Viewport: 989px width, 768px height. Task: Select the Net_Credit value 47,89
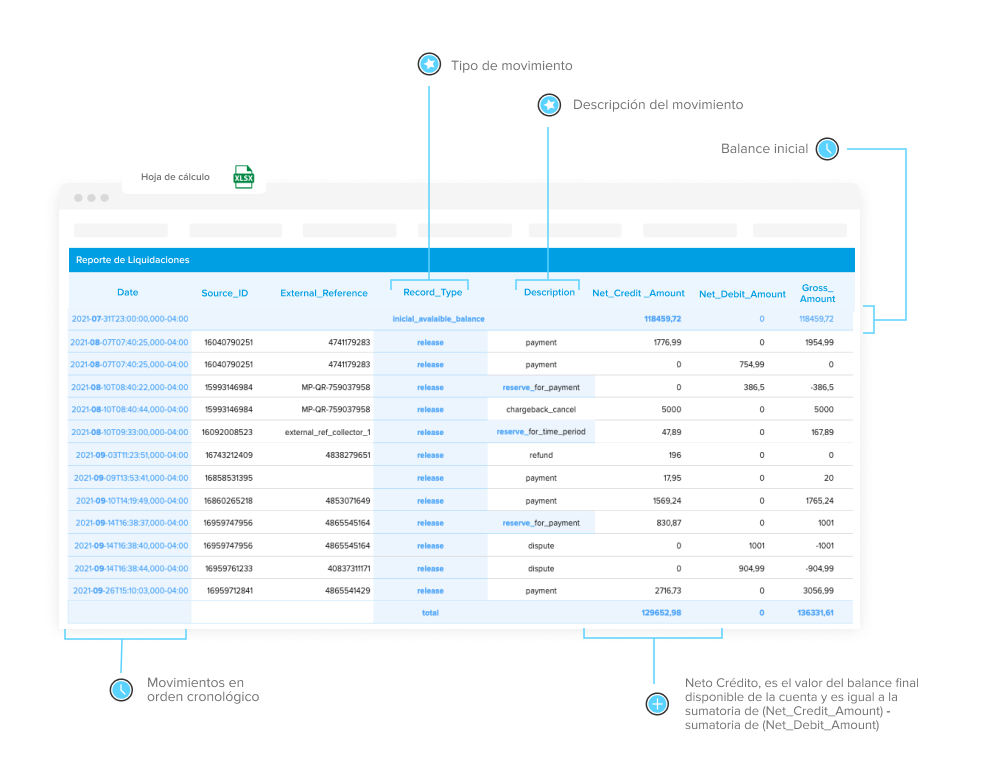click(x=671, y=433)
